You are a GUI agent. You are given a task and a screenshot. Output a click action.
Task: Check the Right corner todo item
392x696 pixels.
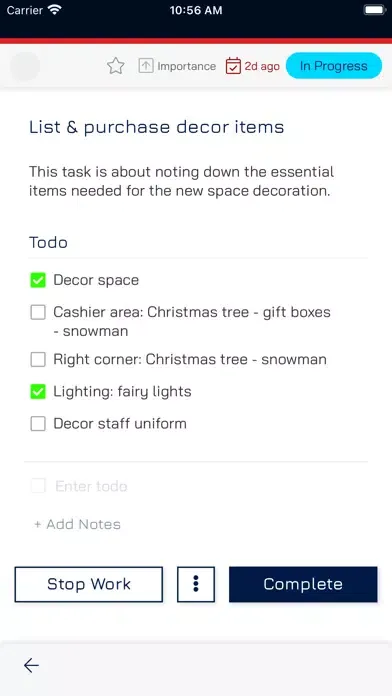coord(38,359)
